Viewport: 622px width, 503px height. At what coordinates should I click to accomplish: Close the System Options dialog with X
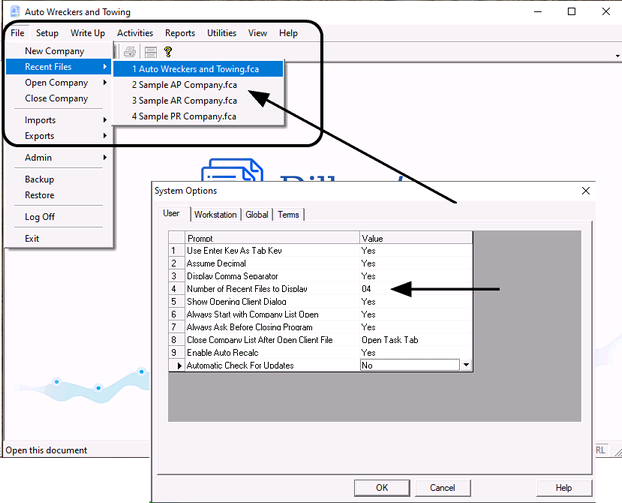pyautogui.click(x=586, y=191)
